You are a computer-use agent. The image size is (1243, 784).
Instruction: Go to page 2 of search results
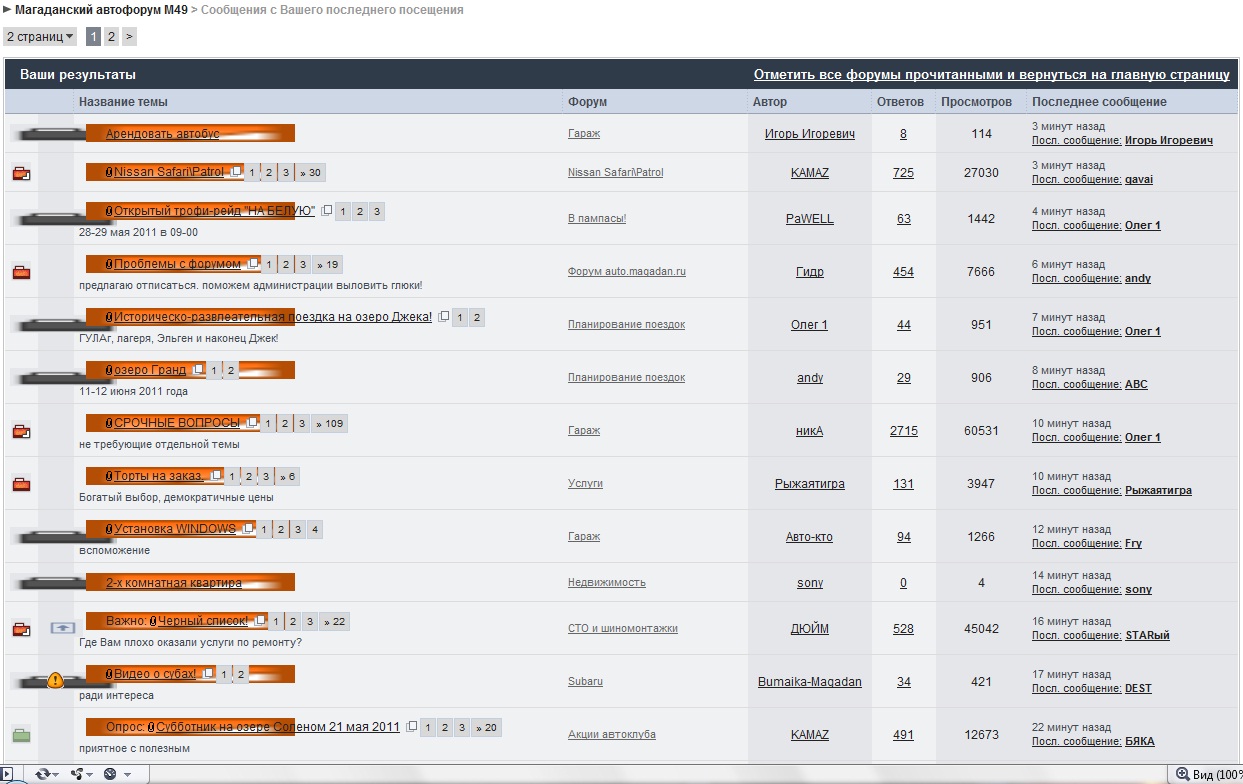(111, 37)
